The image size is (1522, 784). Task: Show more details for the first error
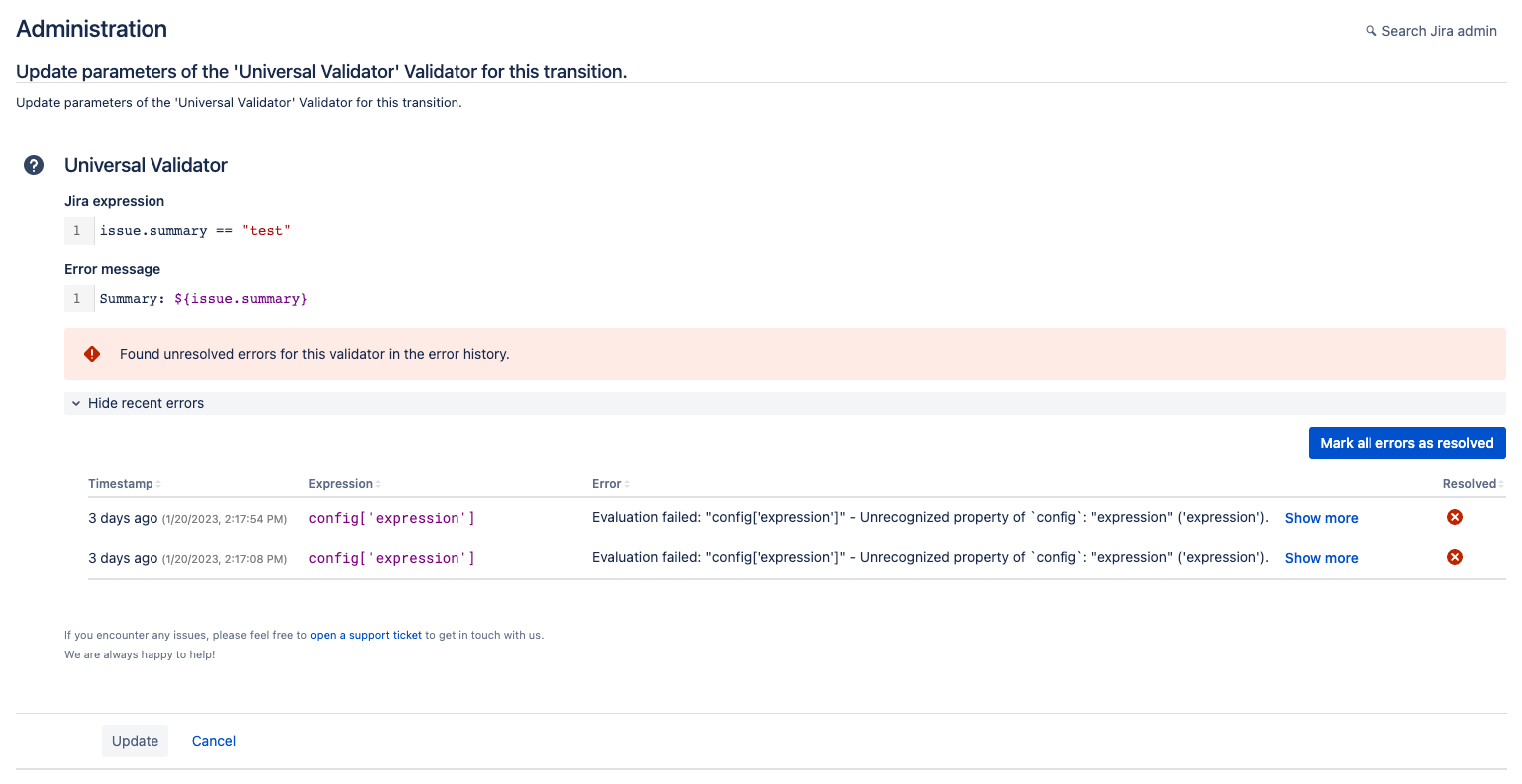1321,518
